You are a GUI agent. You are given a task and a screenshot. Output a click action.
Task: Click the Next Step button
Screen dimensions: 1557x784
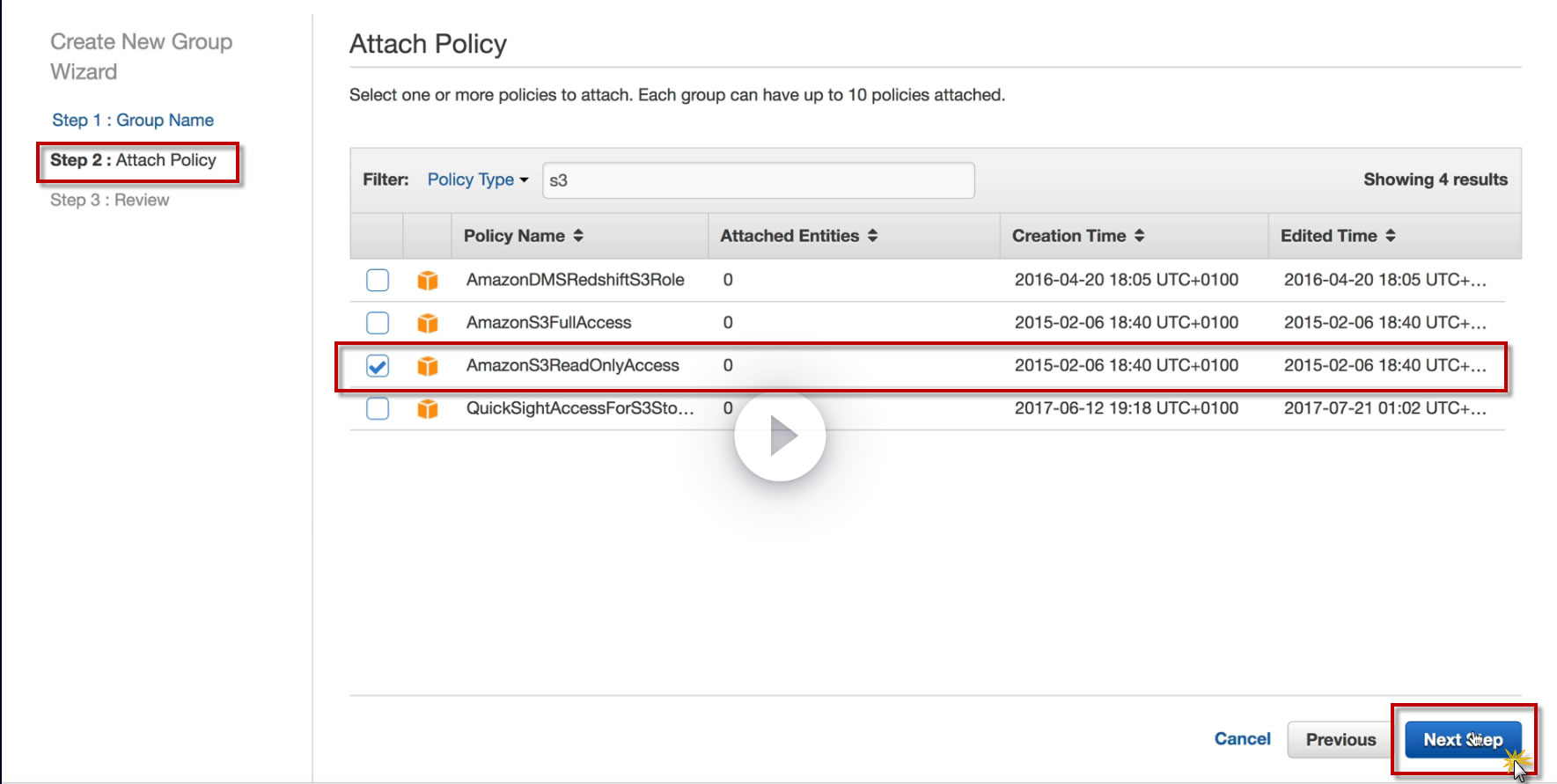1462,740
